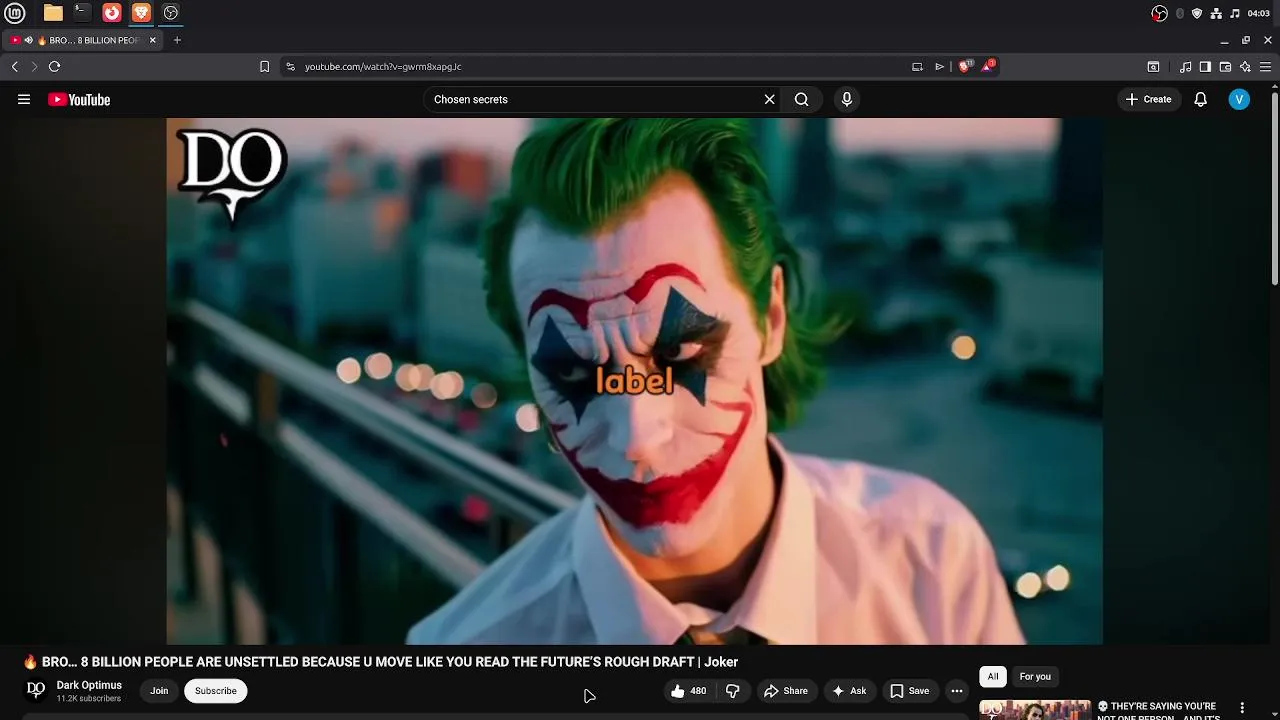Click the '11.2K subscribers' text
The width and height of the screenshot is (1280, 720).
pos(89,699)
